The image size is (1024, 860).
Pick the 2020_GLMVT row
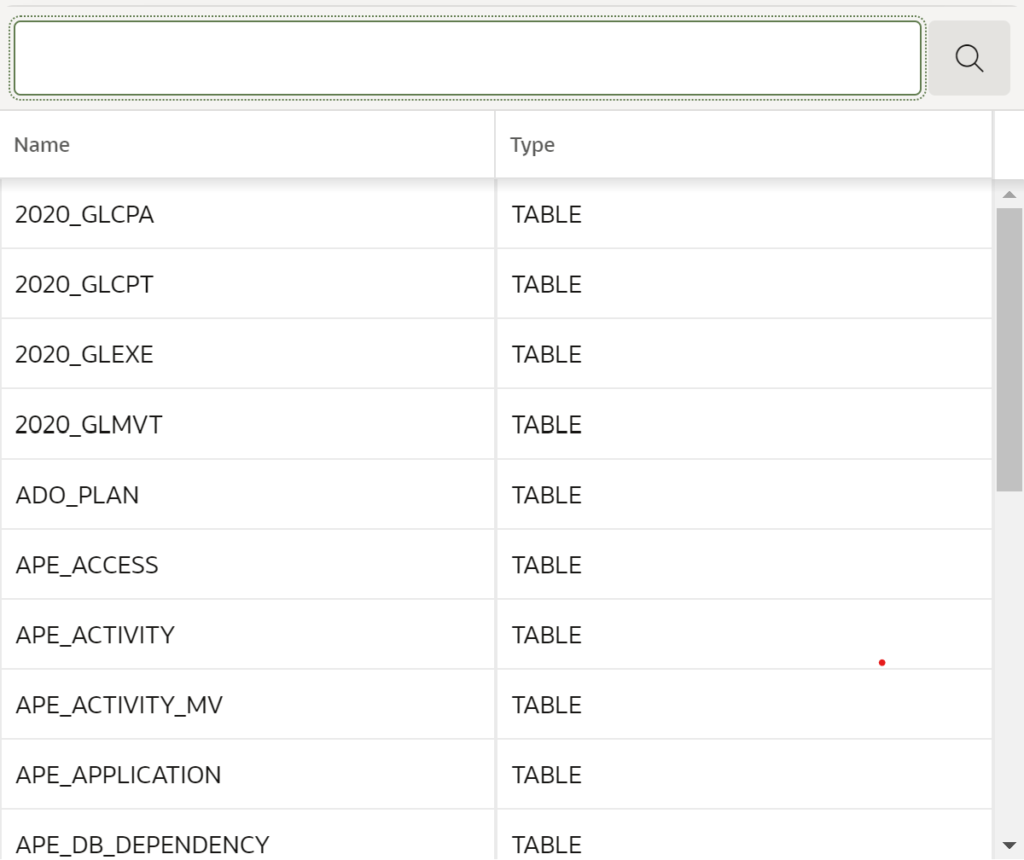click(x=496, y=424)
